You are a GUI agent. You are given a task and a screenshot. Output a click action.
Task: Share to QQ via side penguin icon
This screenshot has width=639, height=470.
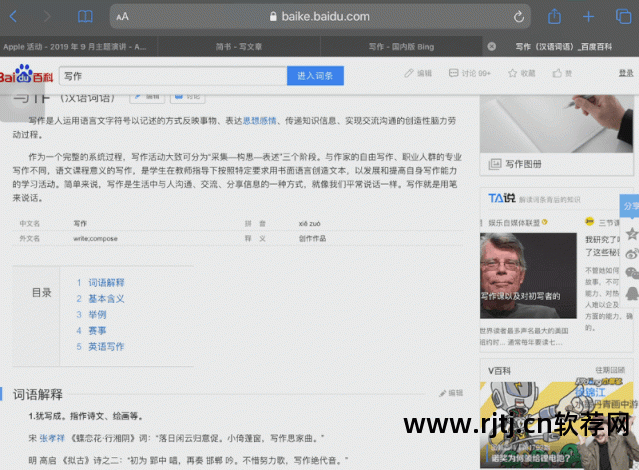(x=632, y=293)
